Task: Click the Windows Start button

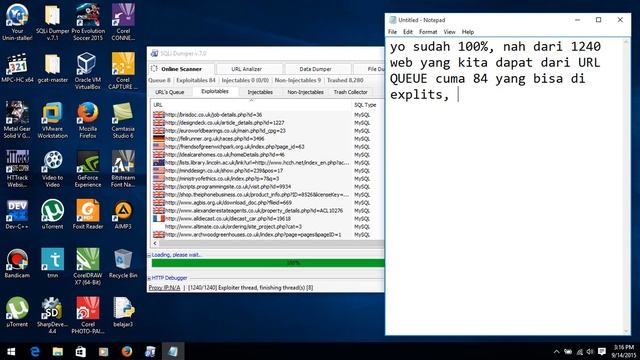Action: pyautogui.click(x=11, y=351)
